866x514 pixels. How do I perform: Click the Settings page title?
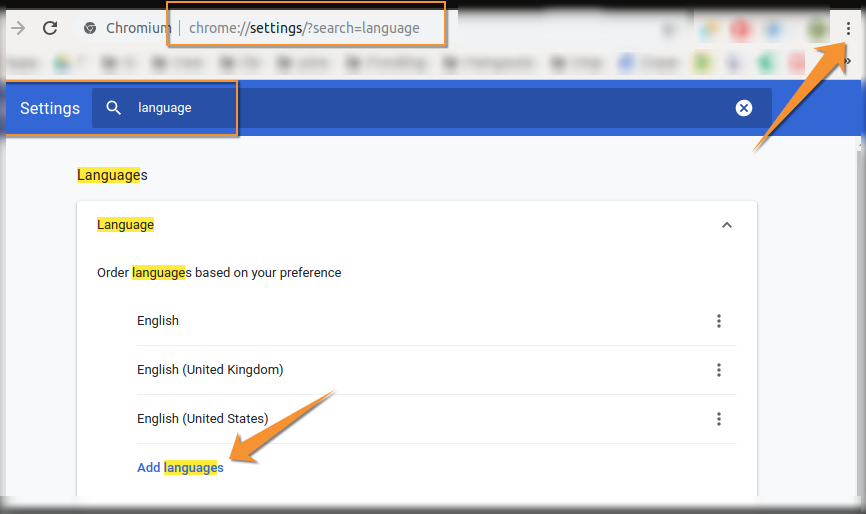tap(50, 108)
